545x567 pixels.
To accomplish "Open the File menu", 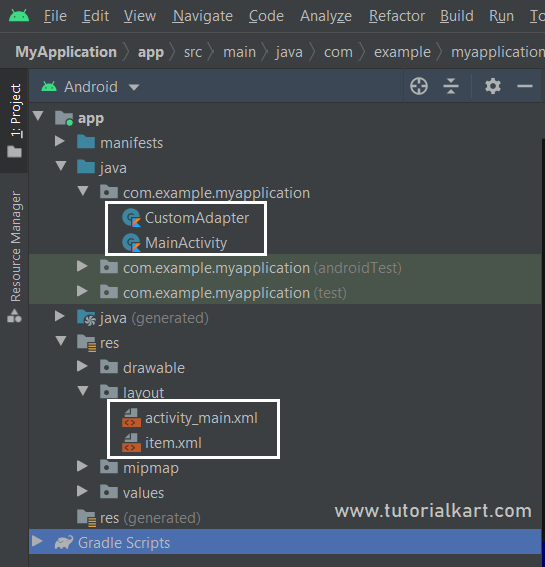I will click(55, 16).
